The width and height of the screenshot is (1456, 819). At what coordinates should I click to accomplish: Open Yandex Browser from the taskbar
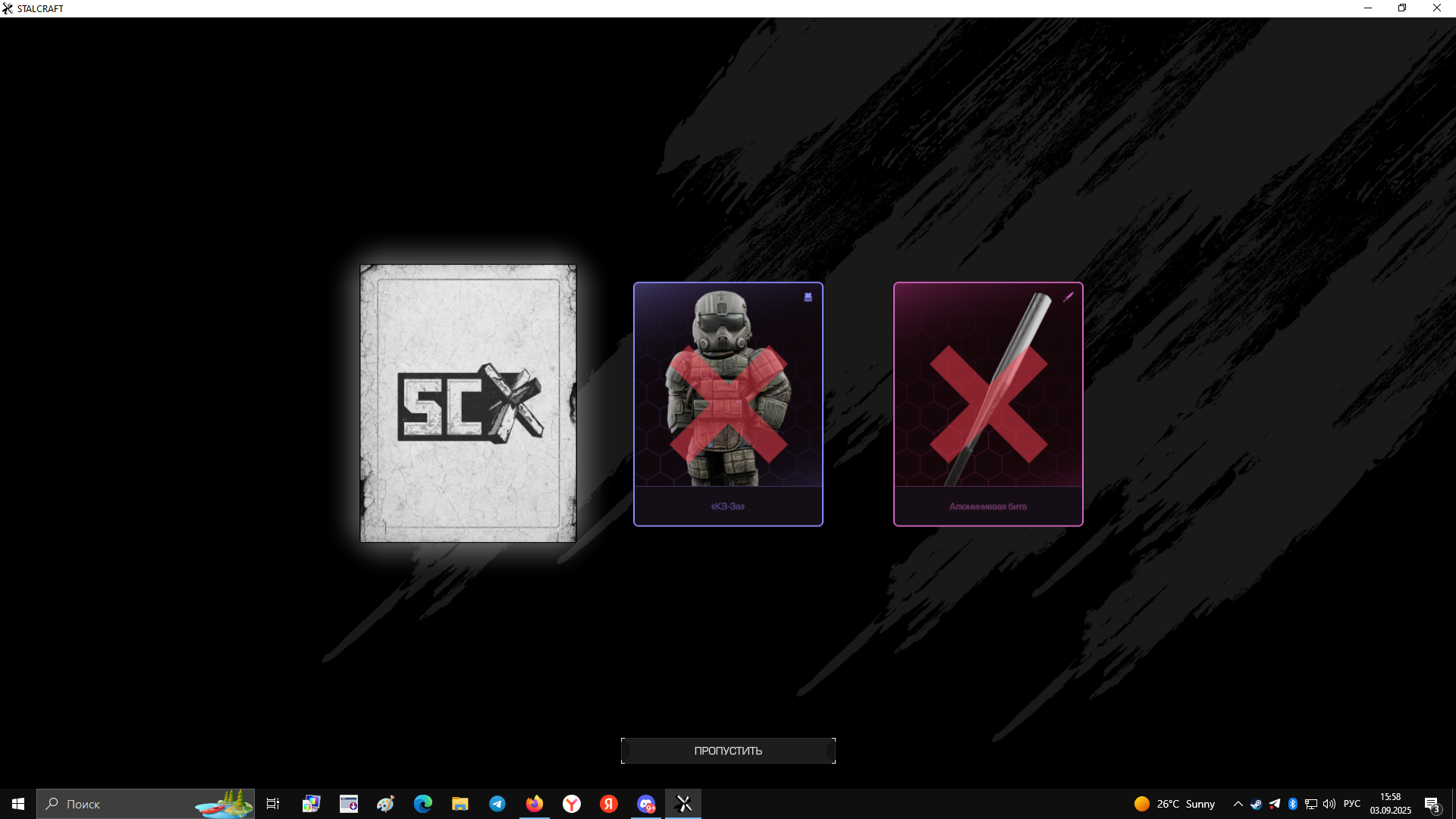[572, 804]
